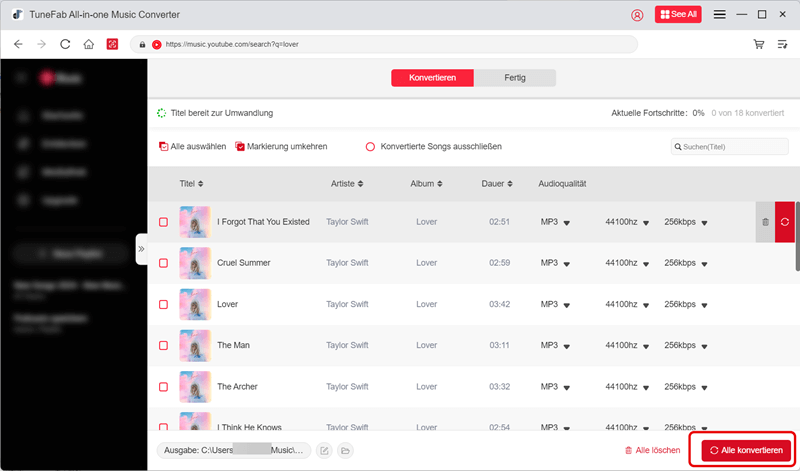
Task: Click The Archer album thumbnail
Action: click(195, 387)
